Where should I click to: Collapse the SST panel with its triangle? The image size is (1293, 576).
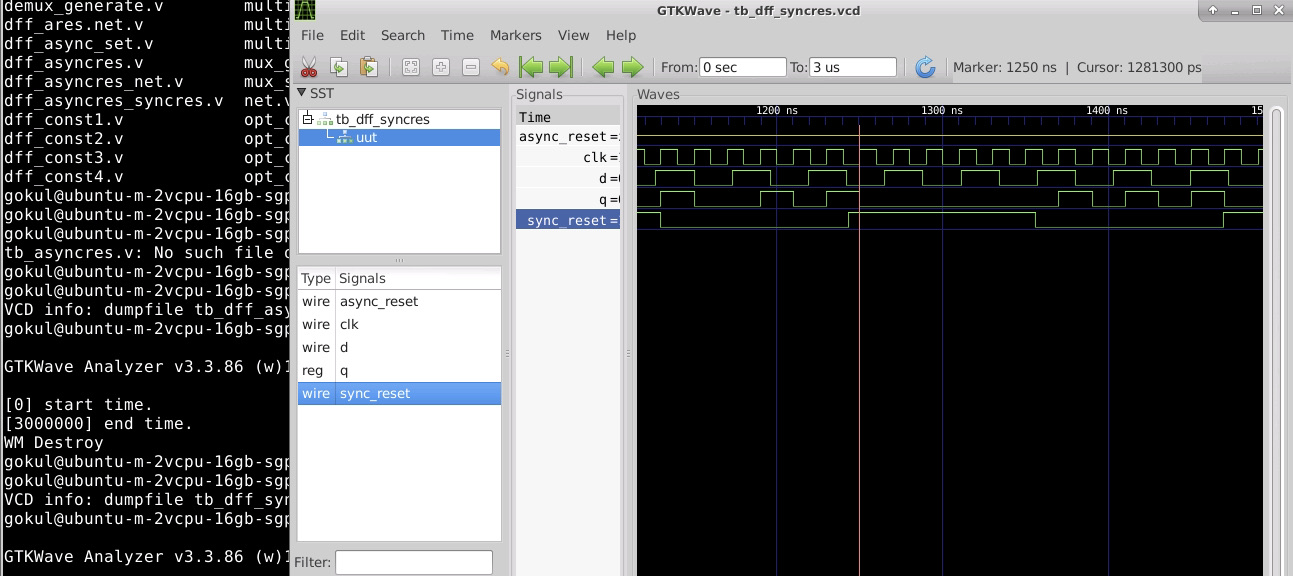coord(301,91)
